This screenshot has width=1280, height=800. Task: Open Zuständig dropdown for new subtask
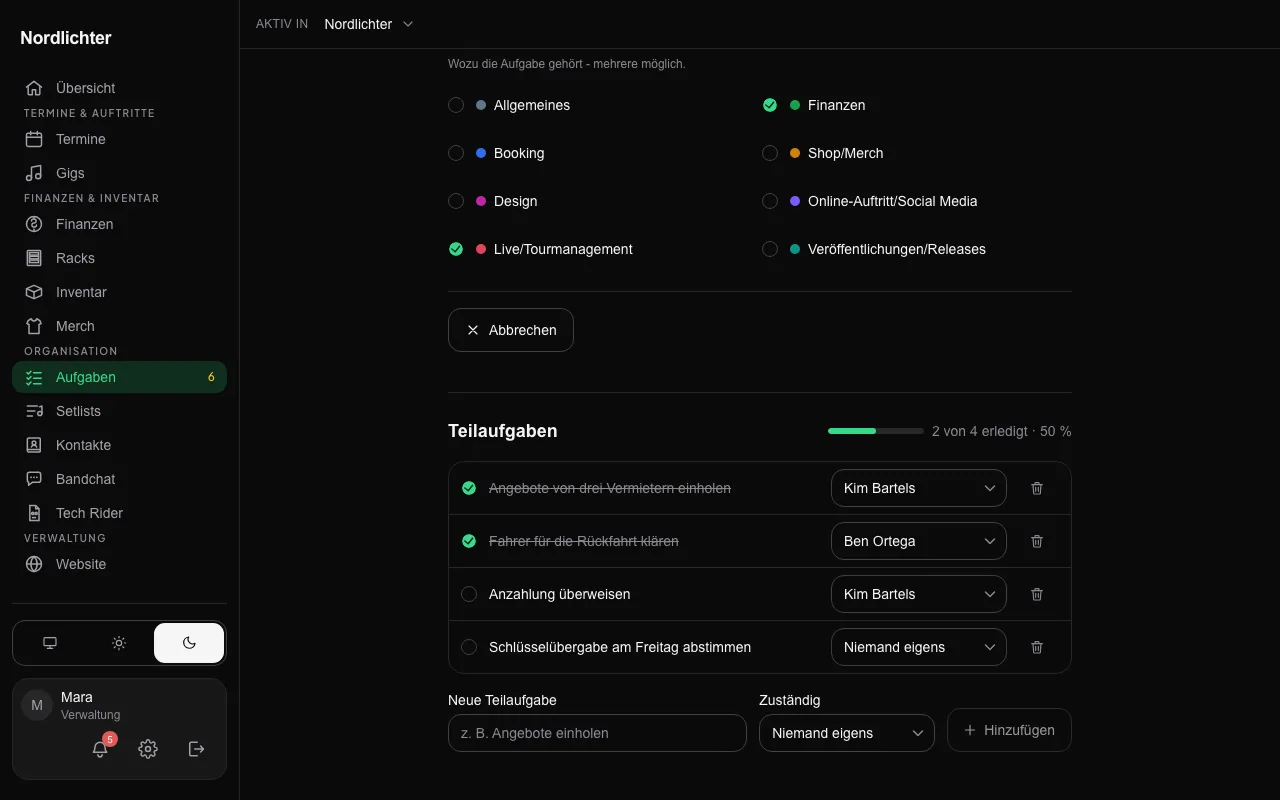click(x=847, y=733)
